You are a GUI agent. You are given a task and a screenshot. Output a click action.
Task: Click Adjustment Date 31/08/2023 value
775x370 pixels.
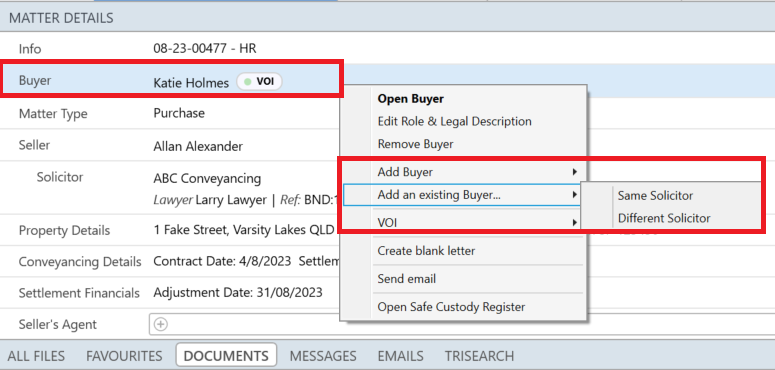[238, 292]
